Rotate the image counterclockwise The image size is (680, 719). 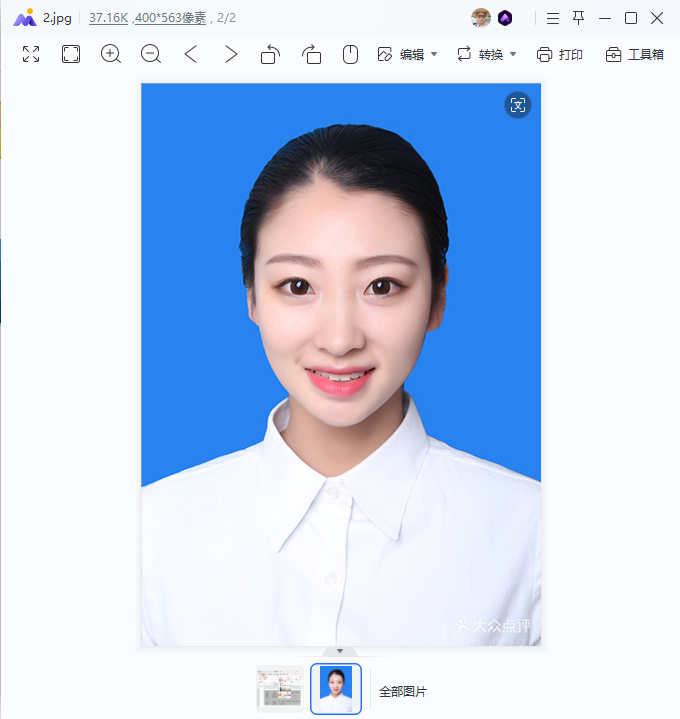(x=271, y=54)
